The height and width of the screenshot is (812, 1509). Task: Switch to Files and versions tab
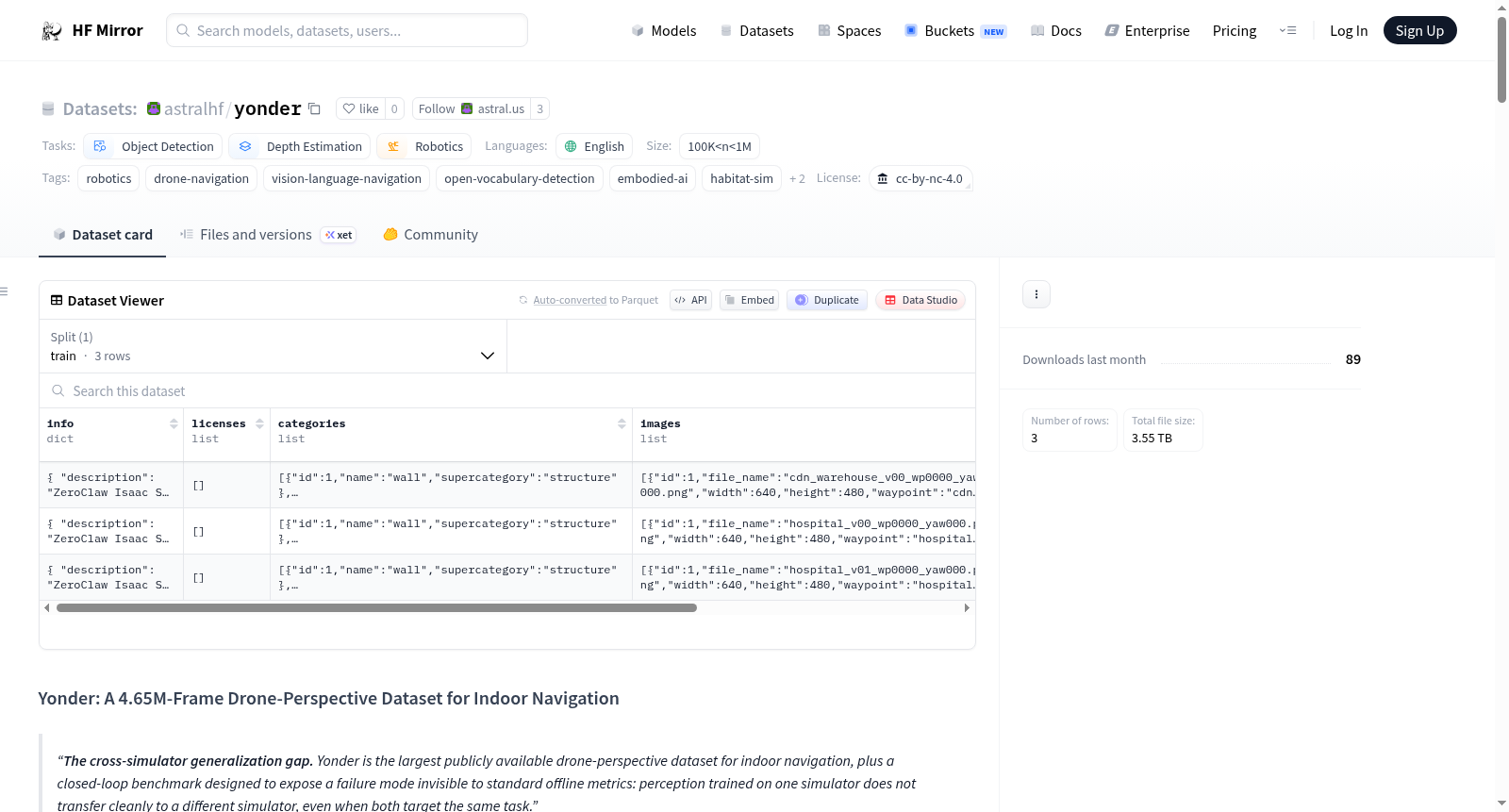tap(268, 235)
